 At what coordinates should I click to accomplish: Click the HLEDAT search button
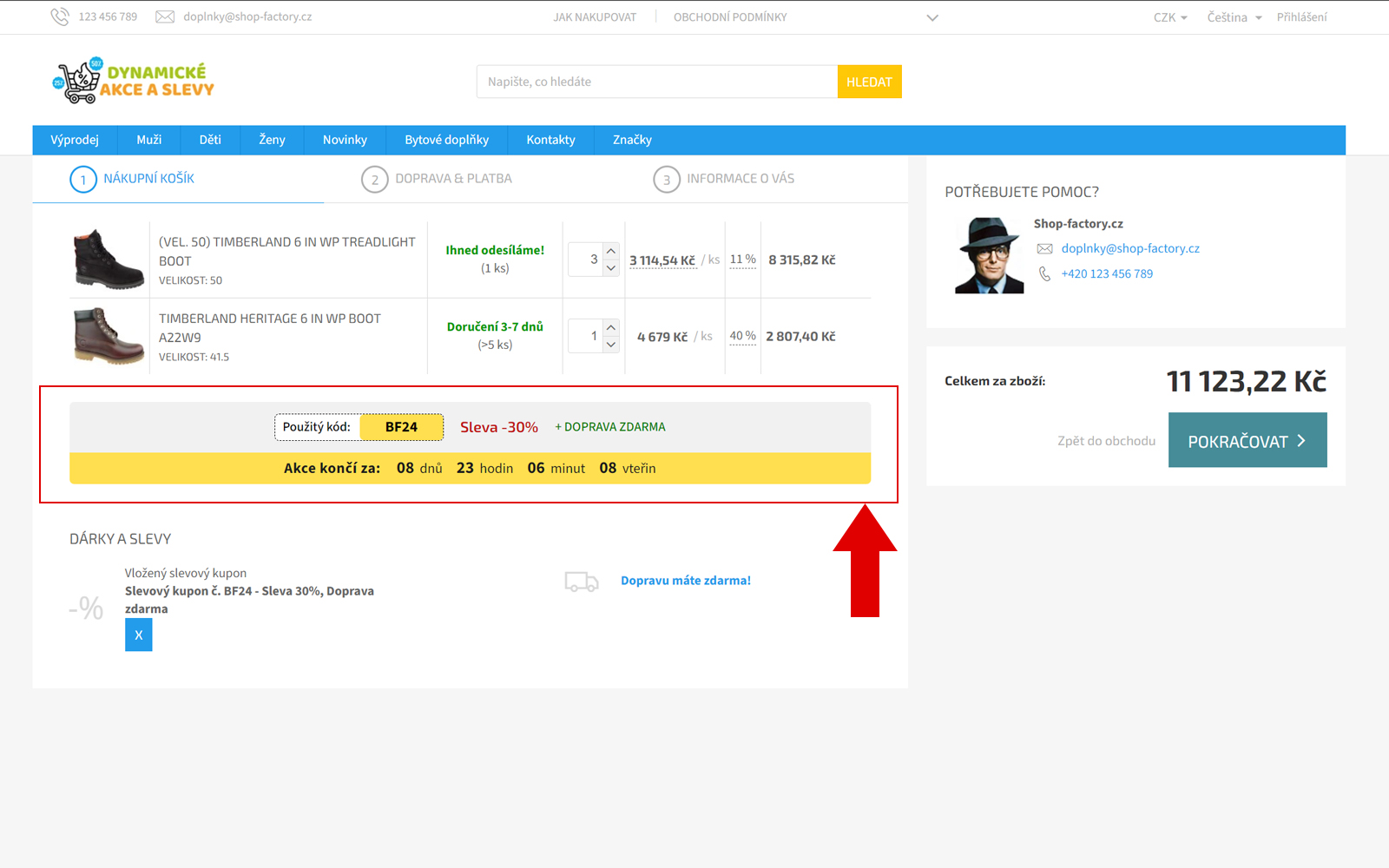(869, 82)
